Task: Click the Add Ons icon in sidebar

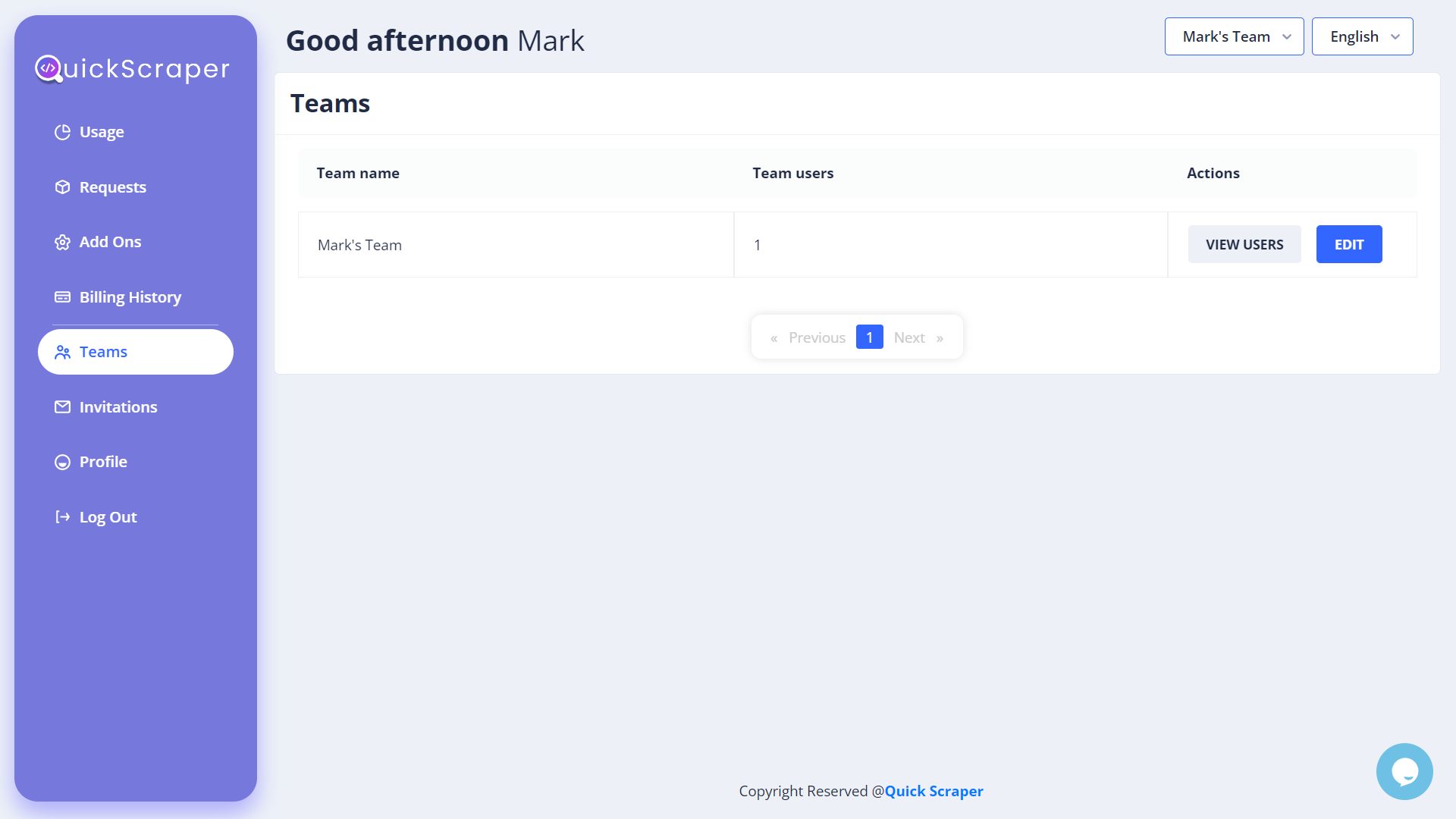Action: pos(63,242)
